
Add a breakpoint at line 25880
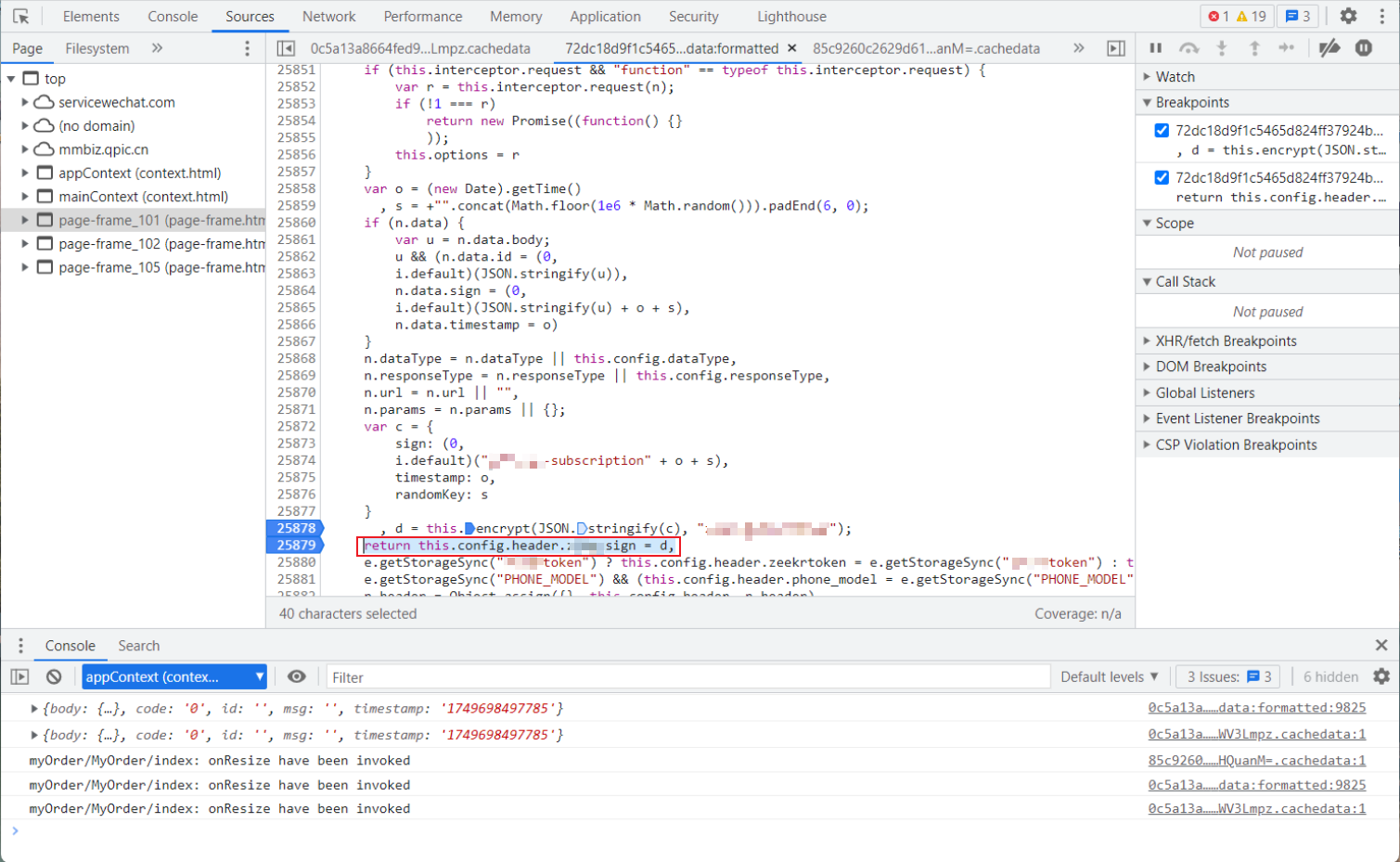point(296,562)
